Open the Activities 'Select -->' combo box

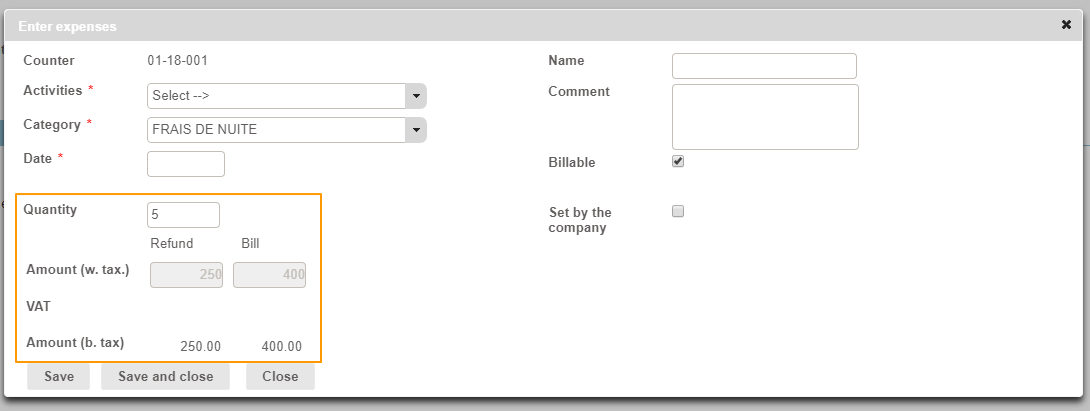point(277,96)
